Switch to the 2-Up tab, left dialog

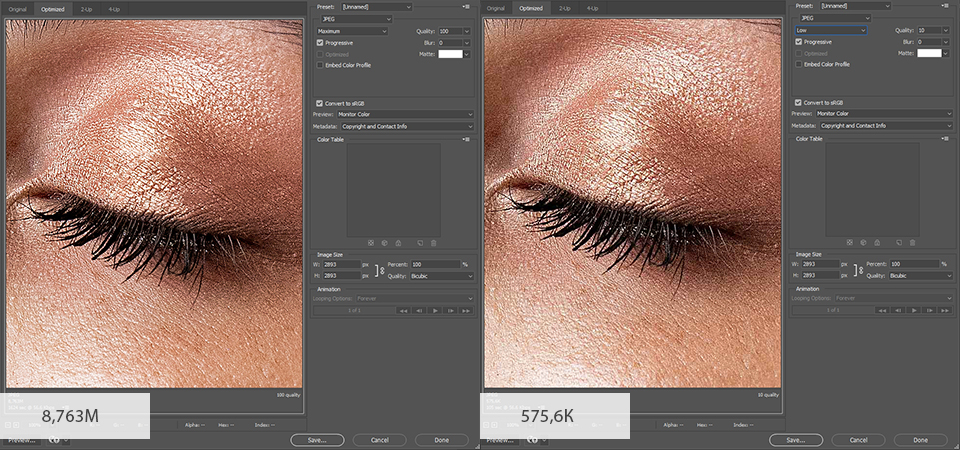(x=85, y=9)
